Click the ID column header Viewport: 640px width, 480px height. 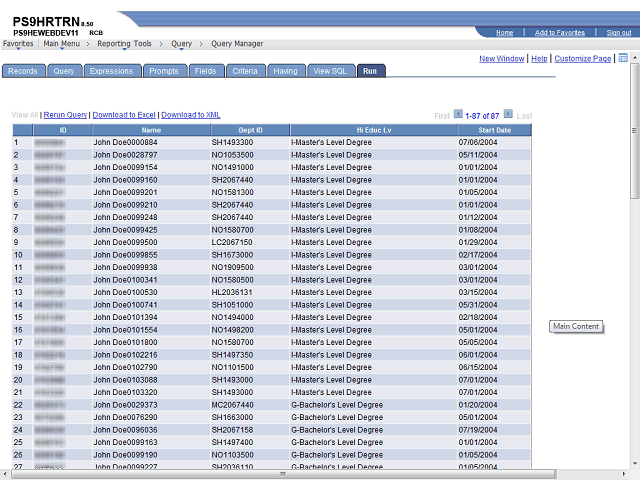coord(63,130)
